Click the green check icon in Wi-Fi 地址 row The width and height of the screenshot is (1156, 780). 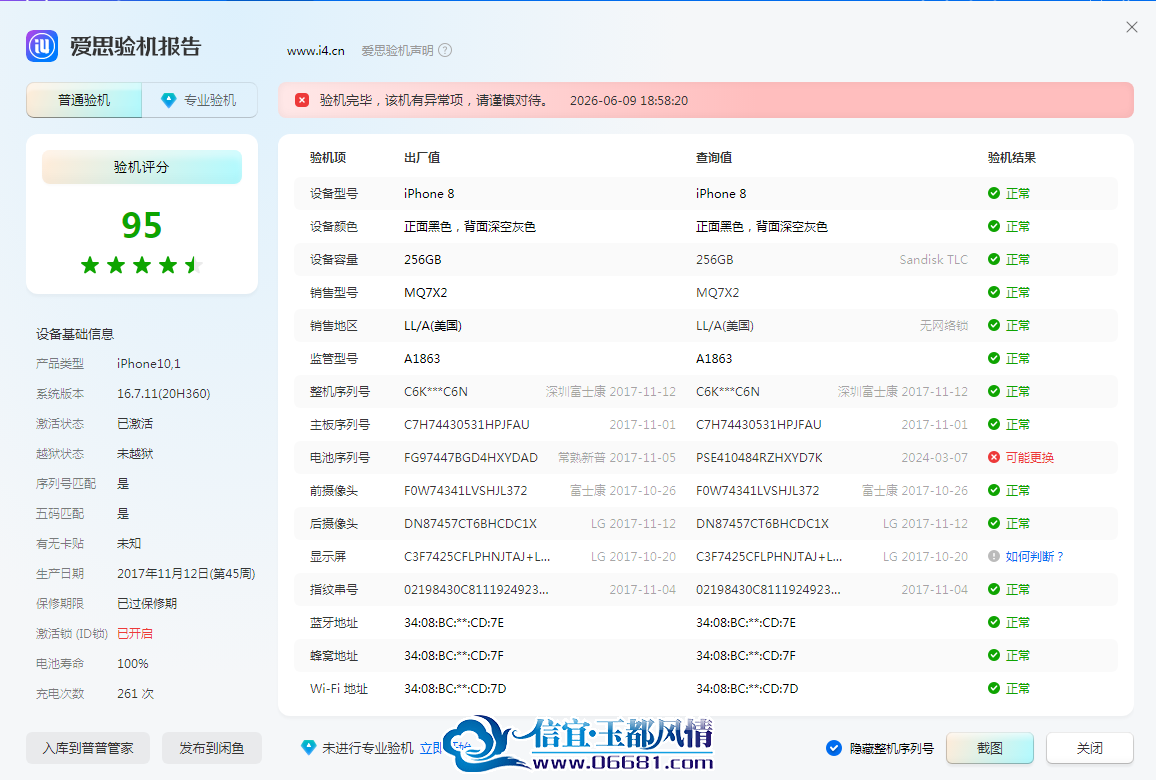click(x=994, y=689)
